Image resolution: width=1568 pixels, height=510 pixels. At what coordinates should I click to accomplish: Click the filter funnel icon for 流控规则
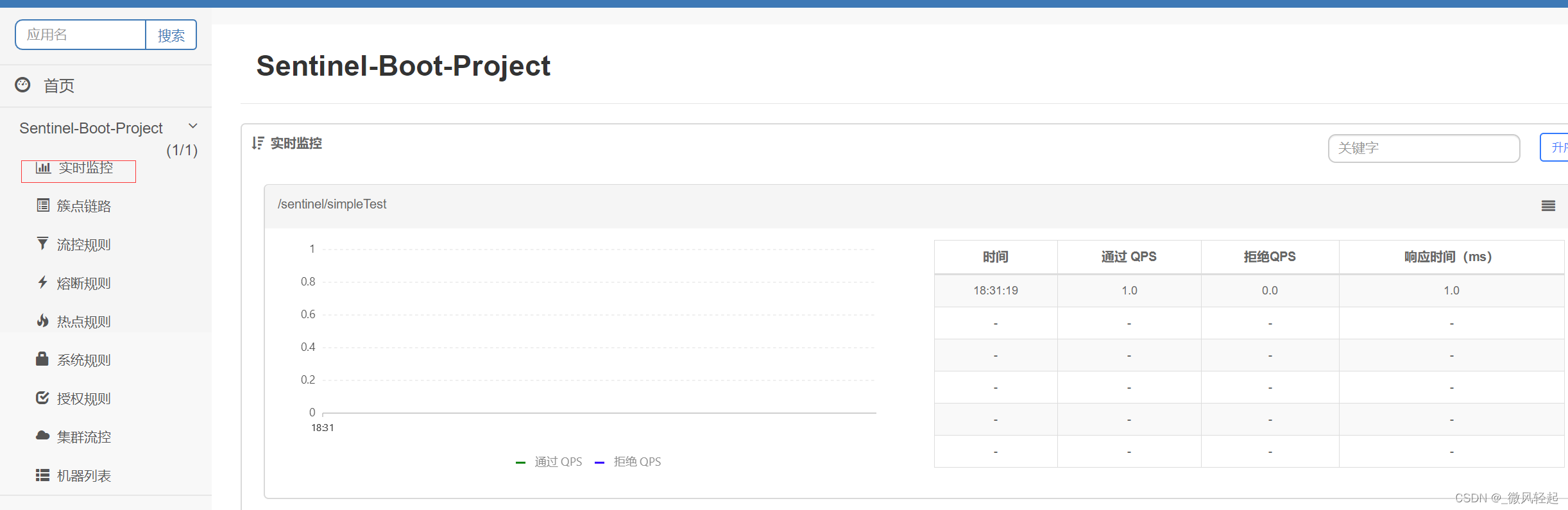(42, 244)
